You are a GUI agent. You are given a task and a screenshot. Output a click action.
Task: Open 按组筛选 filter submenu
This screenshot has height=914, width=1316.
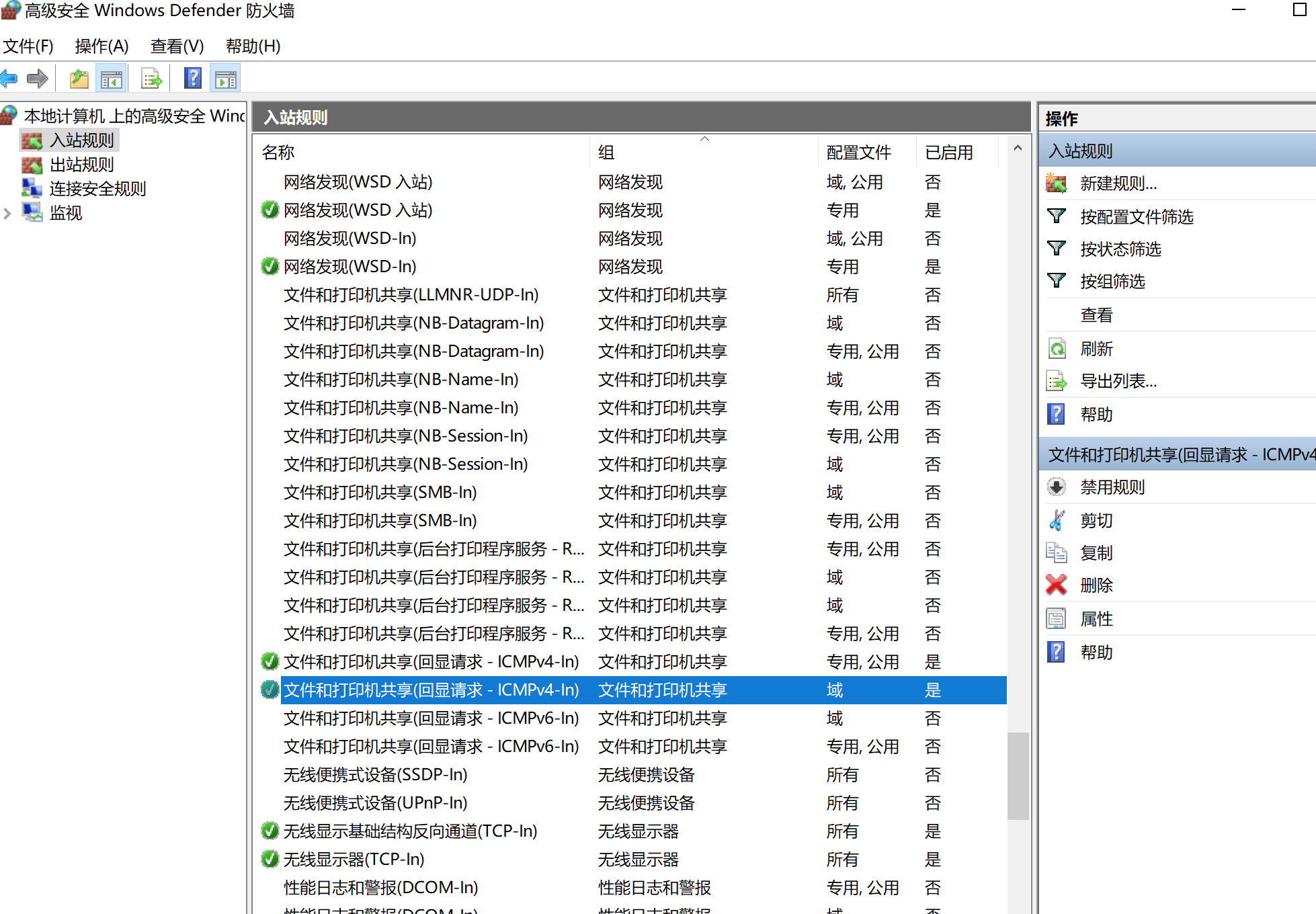click(x=1112, y=281)
